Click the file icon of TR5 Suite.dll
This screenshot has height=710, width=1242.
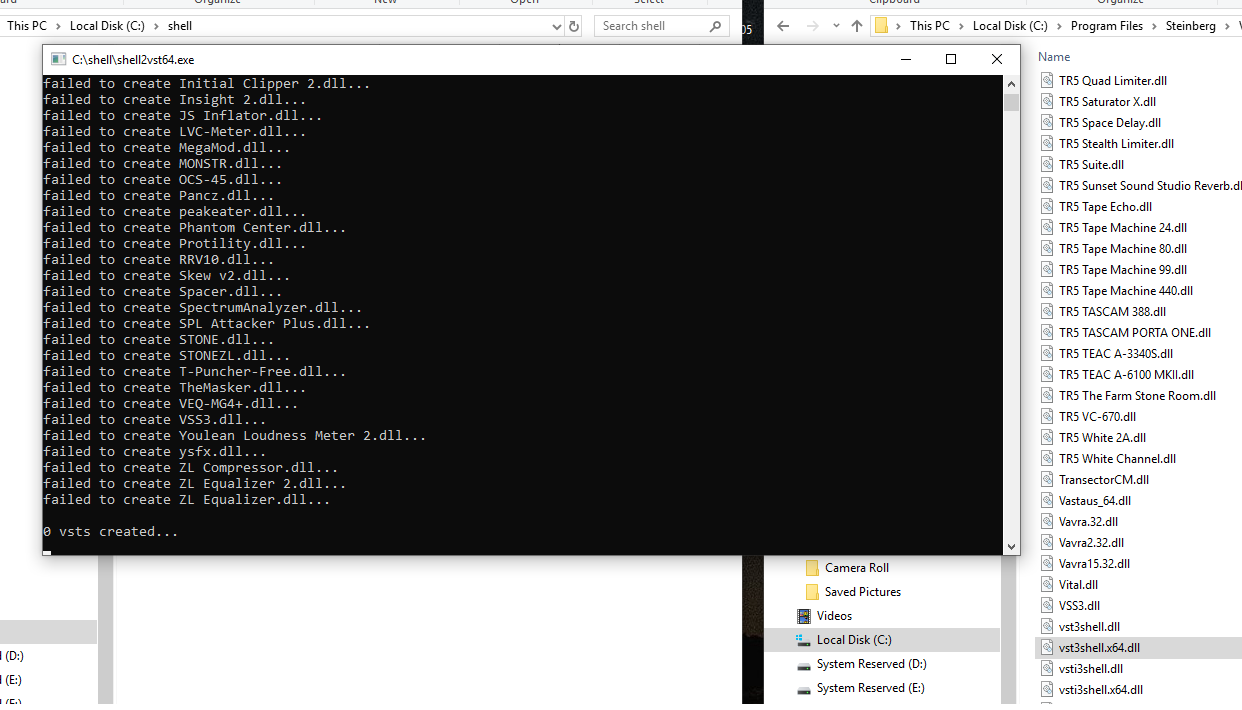1047,165
